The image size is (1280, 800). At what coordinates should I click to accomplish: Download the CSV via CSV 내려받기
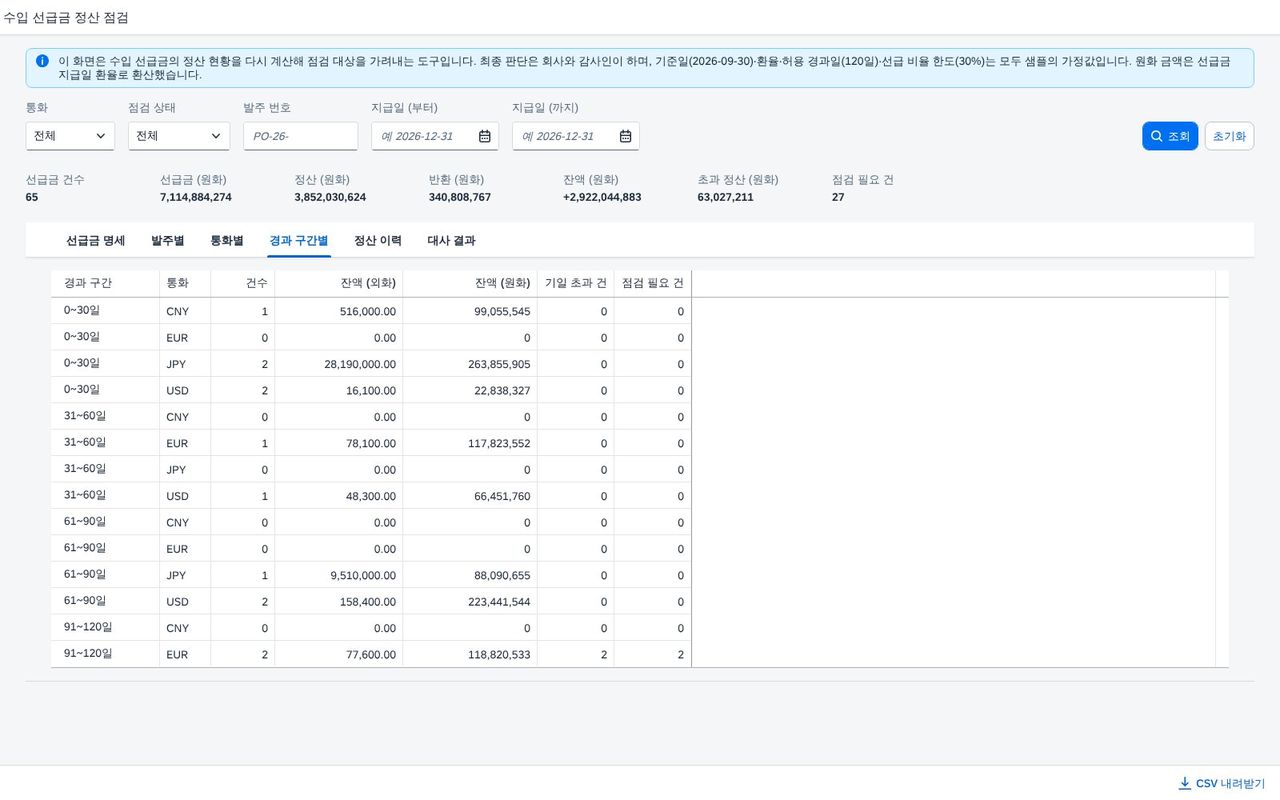pos(1222,783)
